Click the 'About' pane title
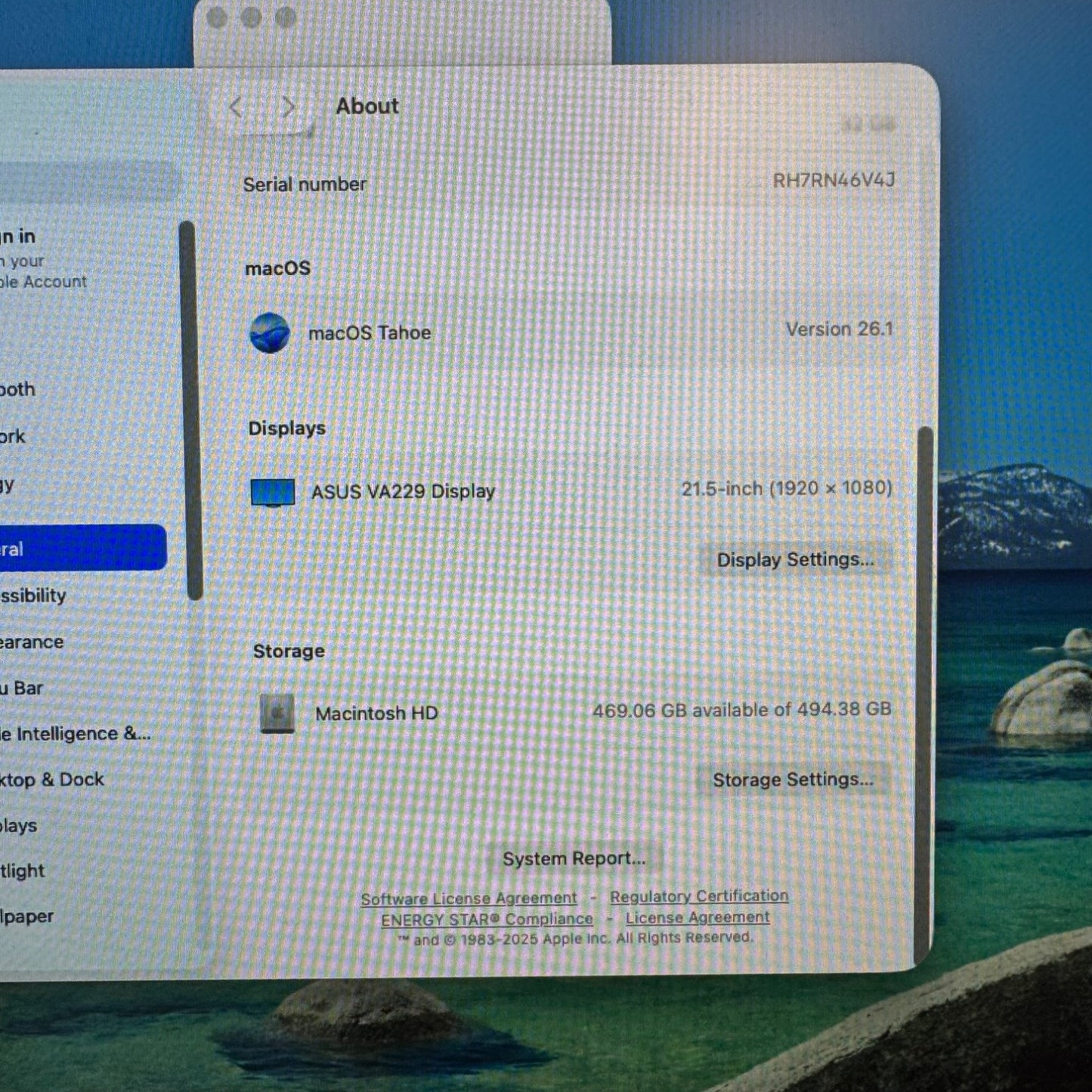1092x1092 pixels. click(x=367, y=107)
